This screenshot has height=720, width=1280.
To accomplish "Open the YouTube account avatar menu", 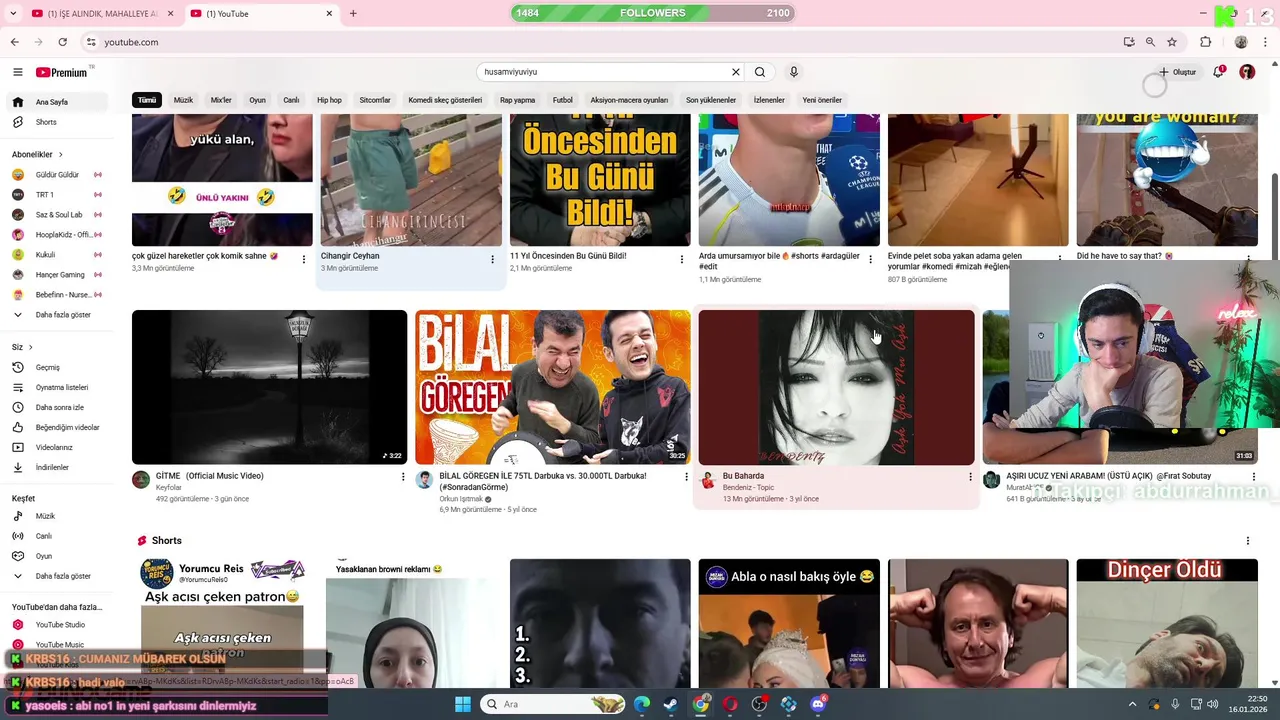I will (x=1247, y=72).
